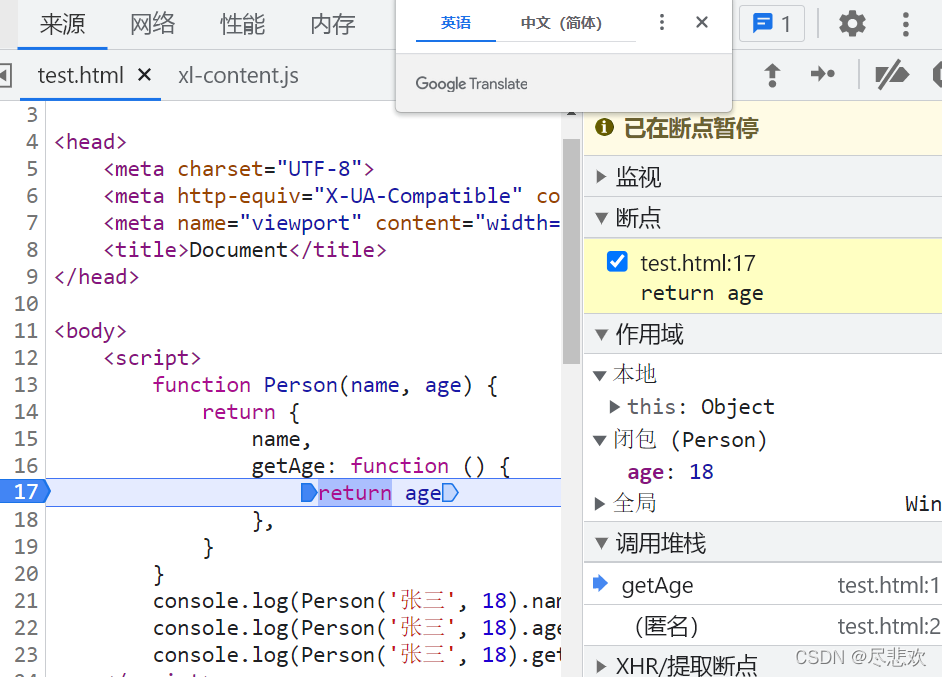Click line number 22 in gutter
942x677 pixels.
pos(26,628)
